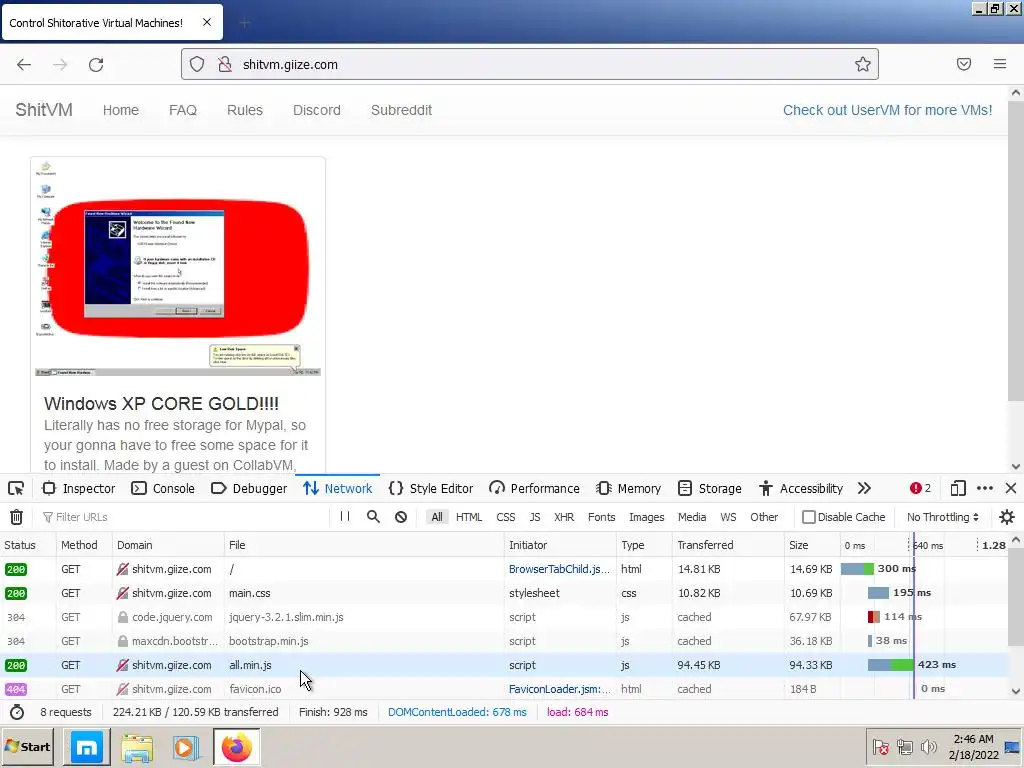Open the Windows Start button
Screen dimensions: 1024x768
click(28, 747)
